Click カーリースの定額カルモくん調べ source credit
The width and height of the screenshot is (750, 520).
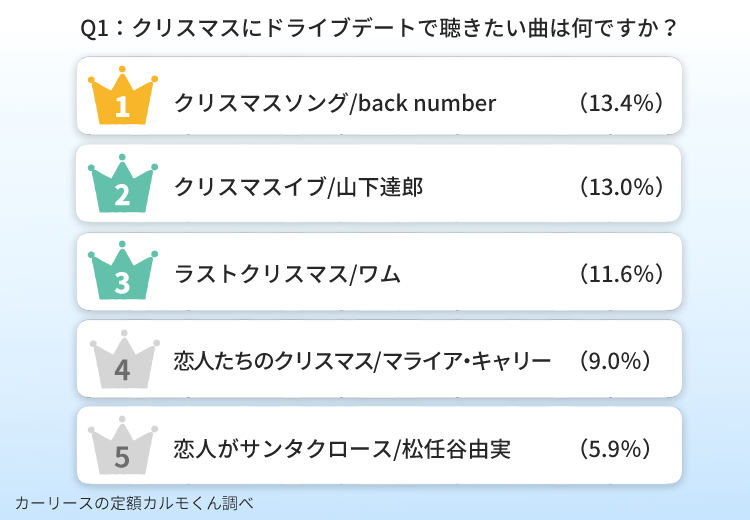pyautogui.click(x=134, y=503)
